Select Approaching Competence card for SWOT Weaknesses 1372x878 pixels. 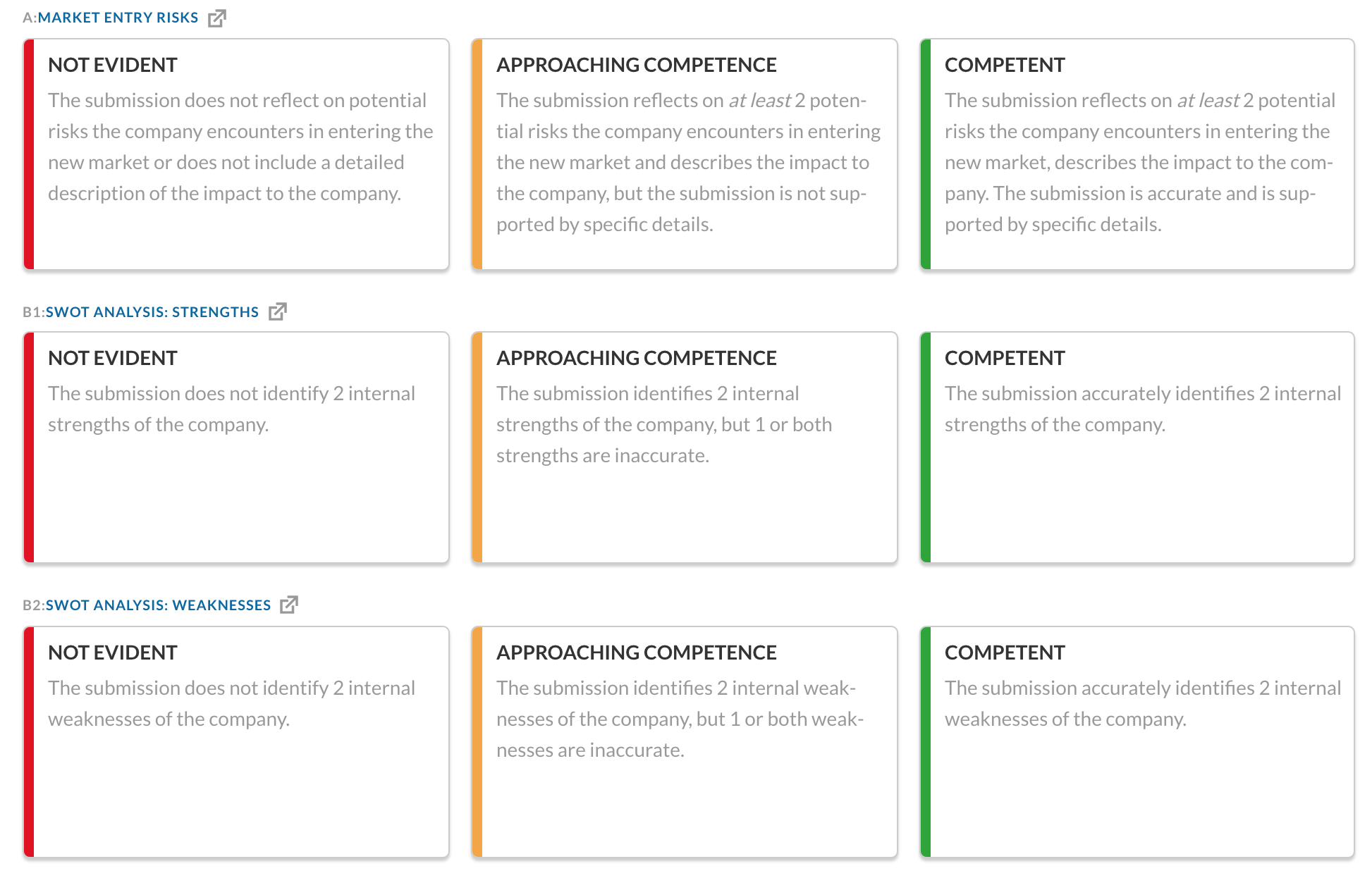[685, 742]
